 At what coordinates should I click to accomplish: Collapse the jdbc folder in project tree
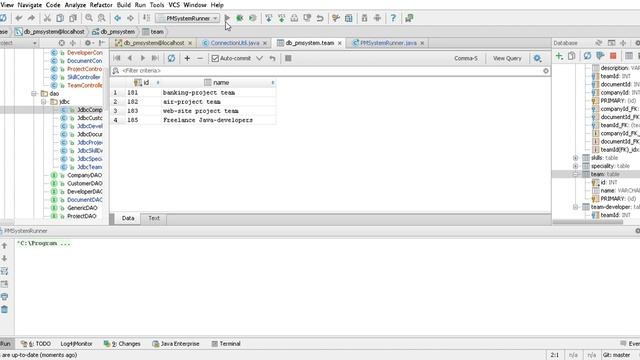pyautogui.click(x=44, y=102)
